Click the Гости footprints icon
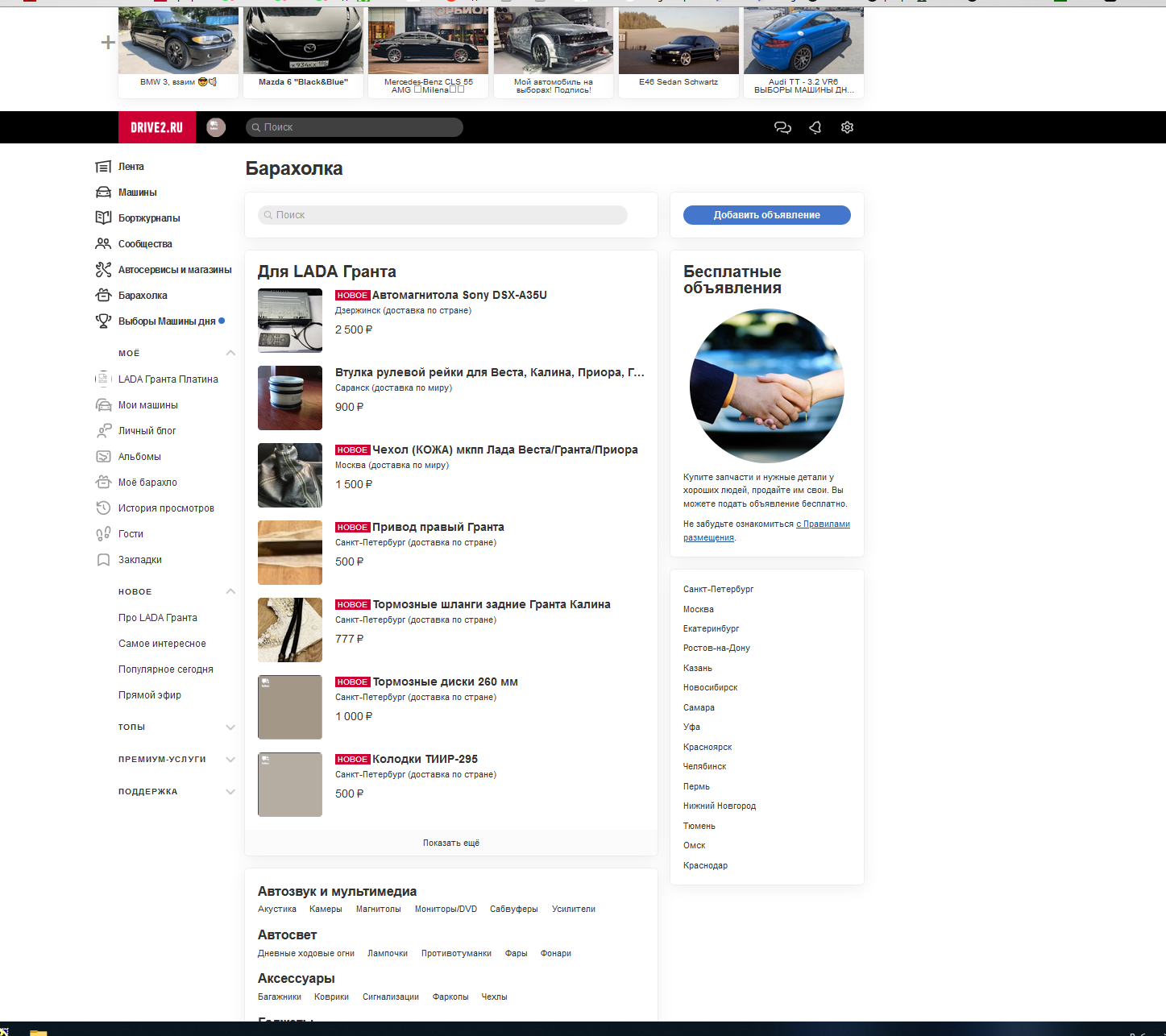 click(x=103, y=534)
